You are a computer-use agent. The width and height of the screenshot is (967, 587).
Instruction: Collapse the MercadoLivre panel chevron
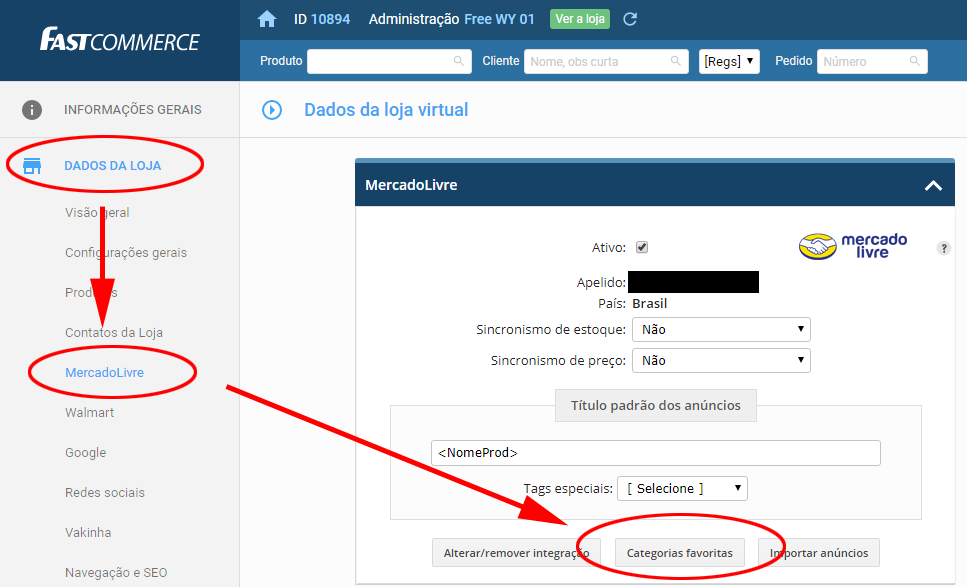coord(933,186)
